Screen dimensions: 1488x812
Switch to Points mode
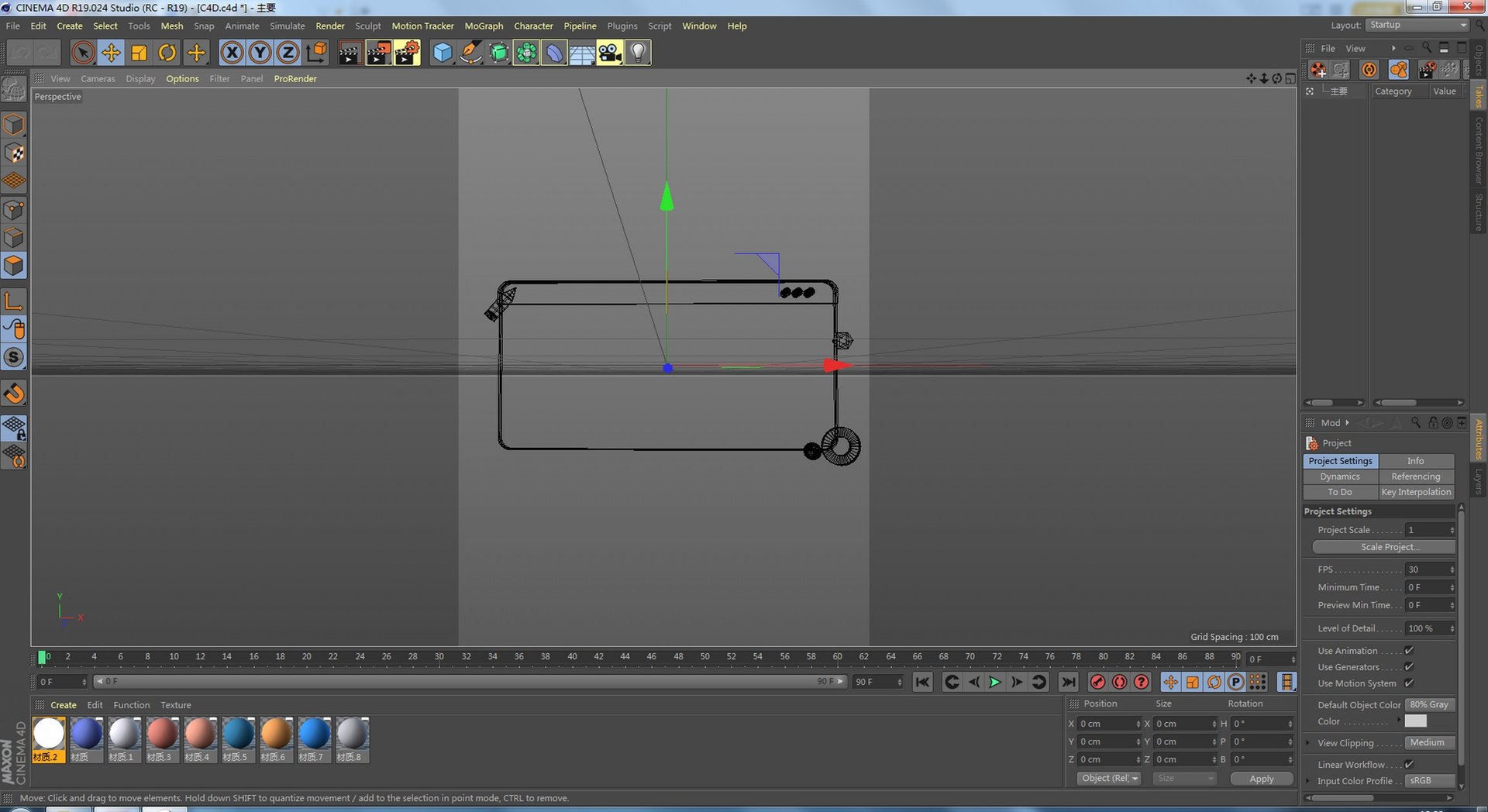coord(14,210)
